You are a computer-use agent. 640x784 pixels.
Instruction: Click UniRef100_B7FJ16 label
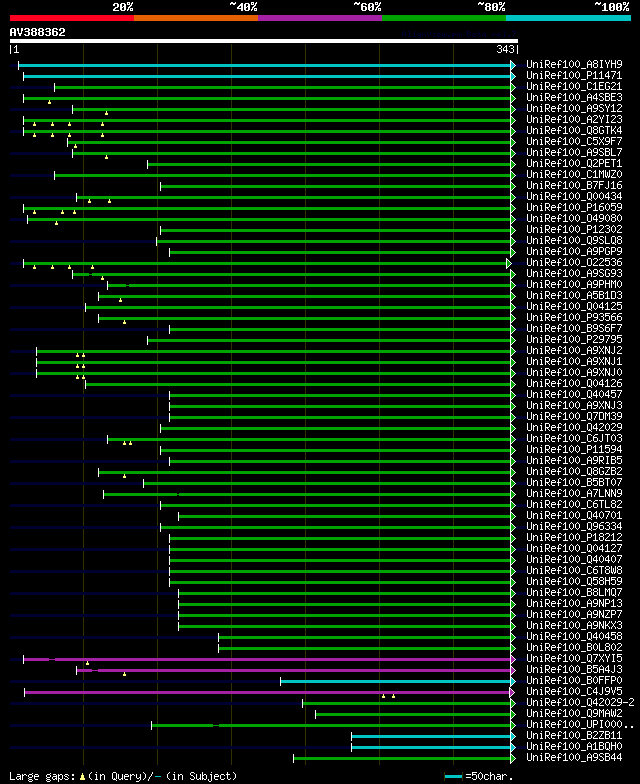pos(574,186)
